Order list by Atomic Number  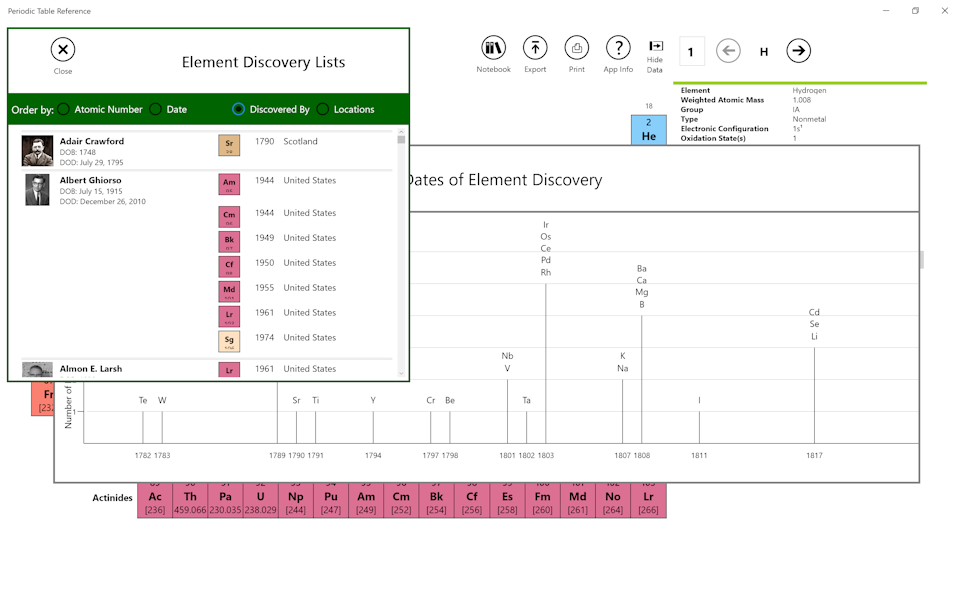click(64, 110)
